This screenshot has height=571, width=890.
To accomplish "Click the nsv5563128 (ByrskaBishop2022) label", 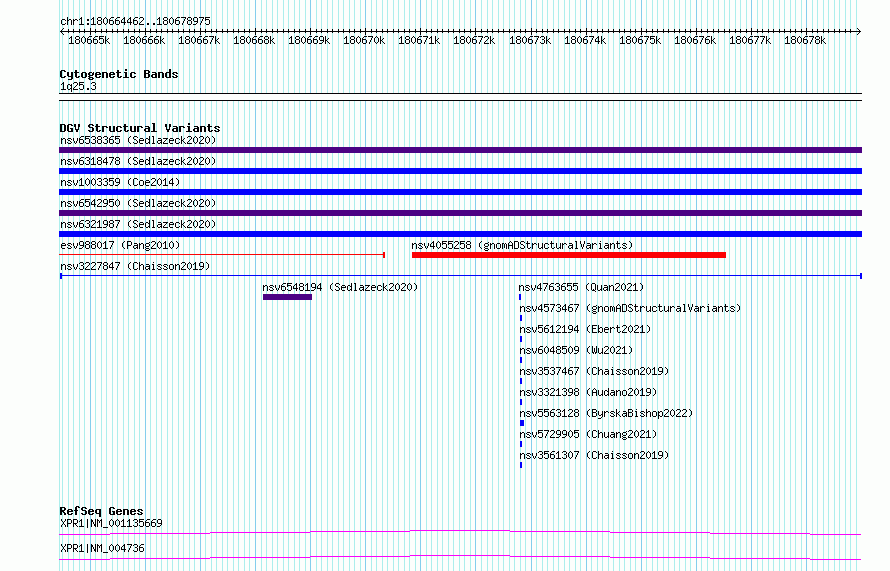I will point(606,413).
